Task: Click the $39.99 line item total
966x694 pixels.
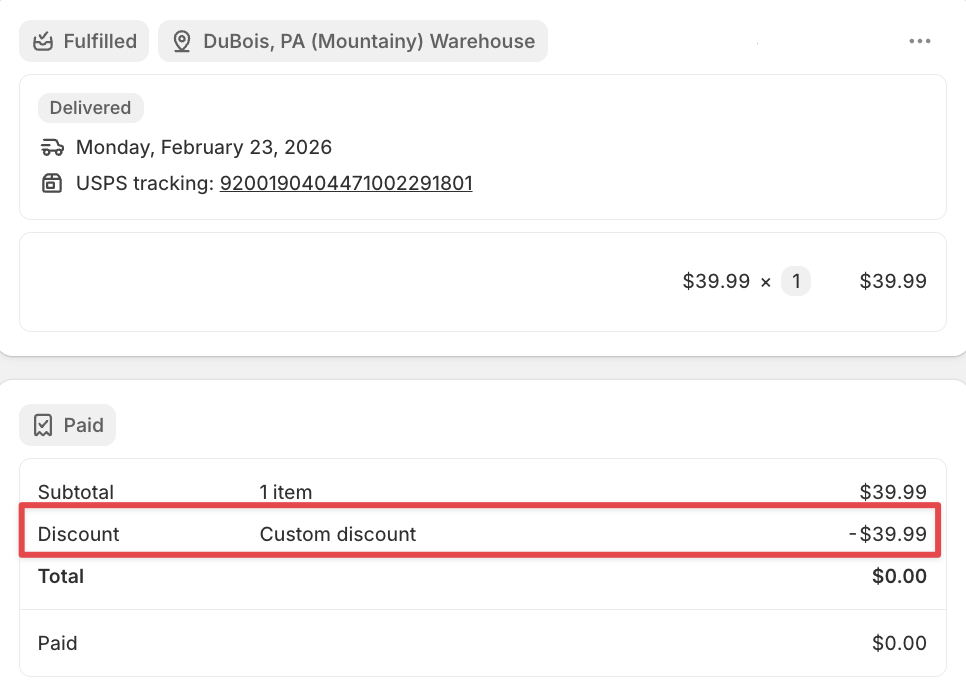Action: pos(893,281)
